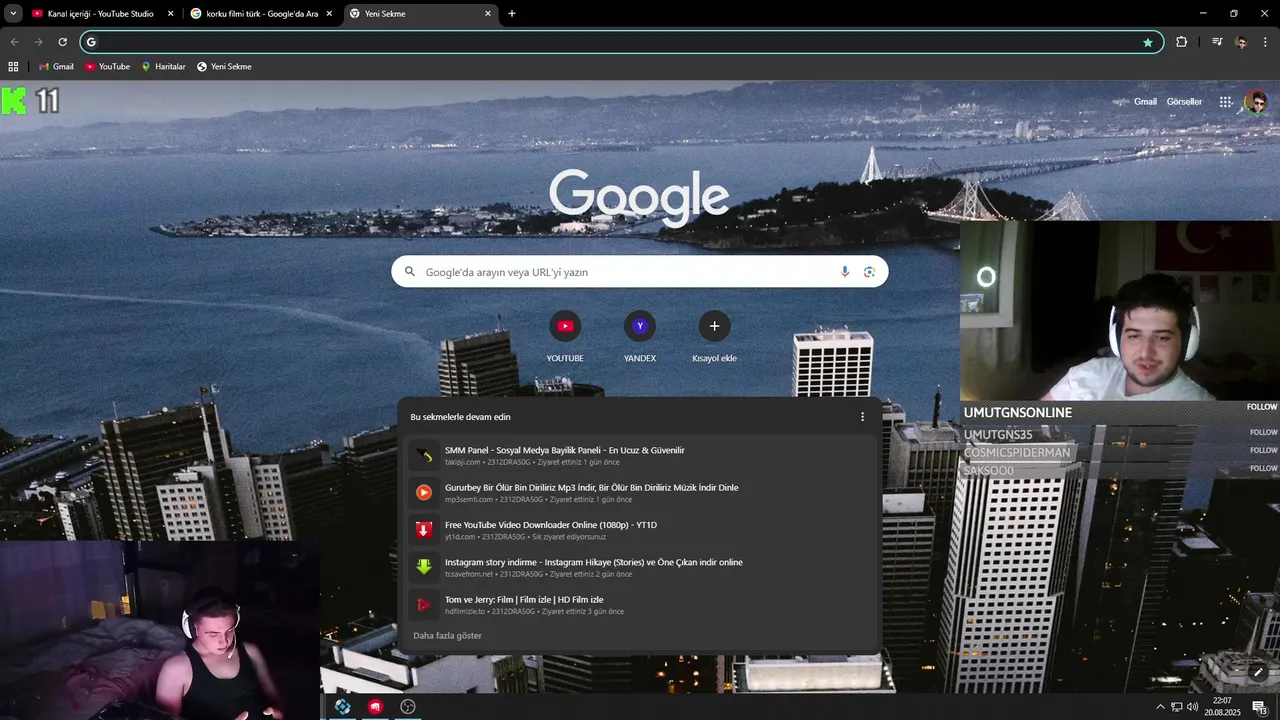The height and width of the screenshot is (720, 1280).
Task: Open Windows notification center icon
Action: [x=1259, y=707]
